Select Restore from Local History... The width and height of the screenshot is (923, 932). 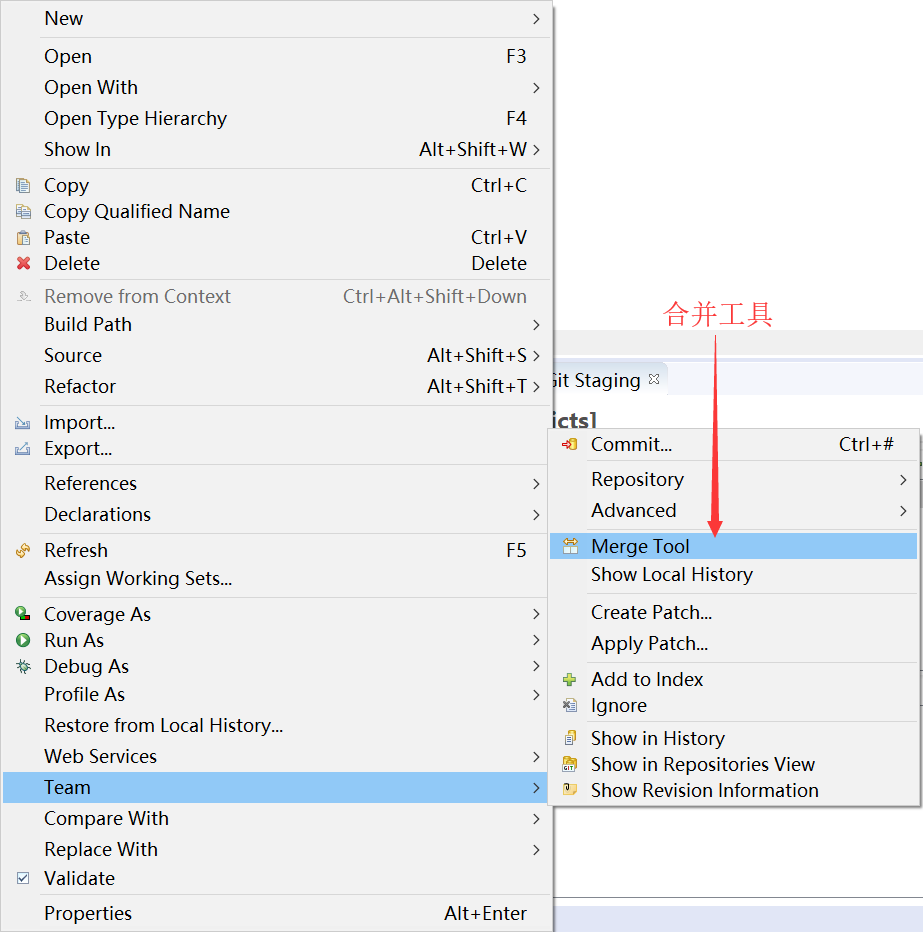pos(275,726)
